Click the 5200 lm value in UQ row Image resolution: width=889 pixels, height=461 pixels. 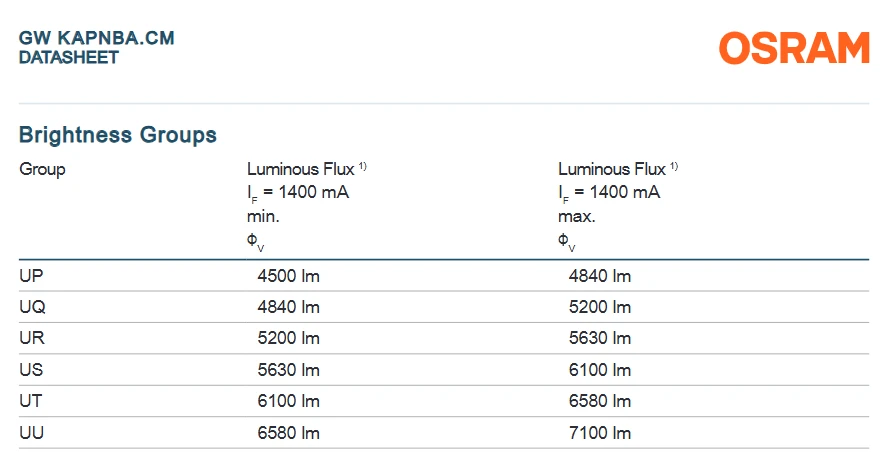point(600,307)
